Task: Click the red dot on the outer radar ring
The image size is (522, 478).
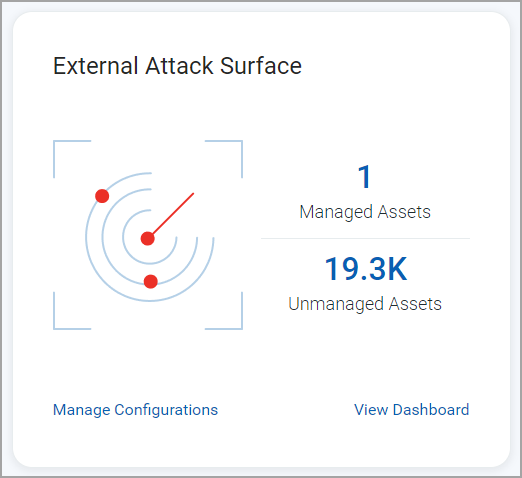Action: [102, 196]
